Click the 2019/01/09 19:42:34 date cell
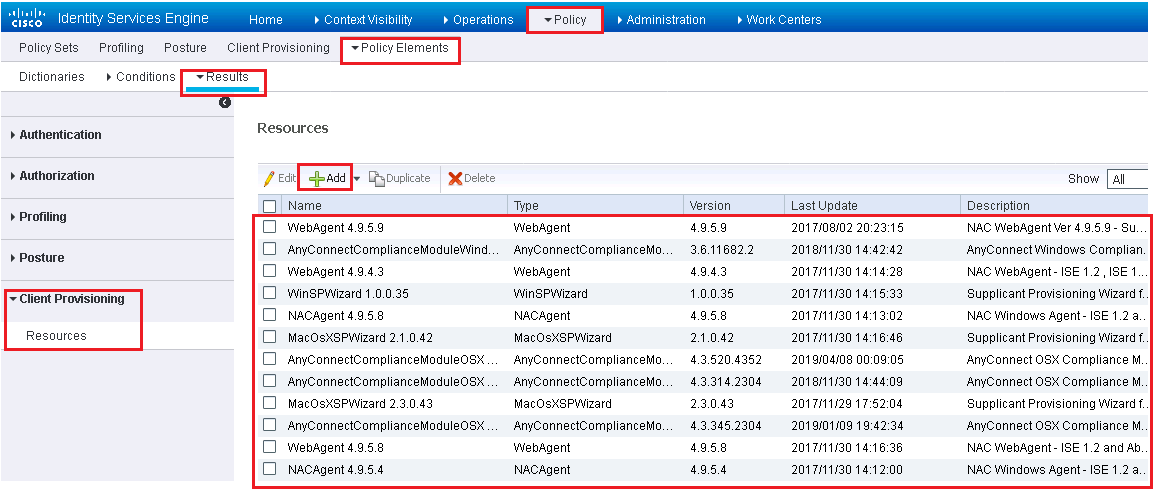The image size is (1160, 501). coord(847,426)
